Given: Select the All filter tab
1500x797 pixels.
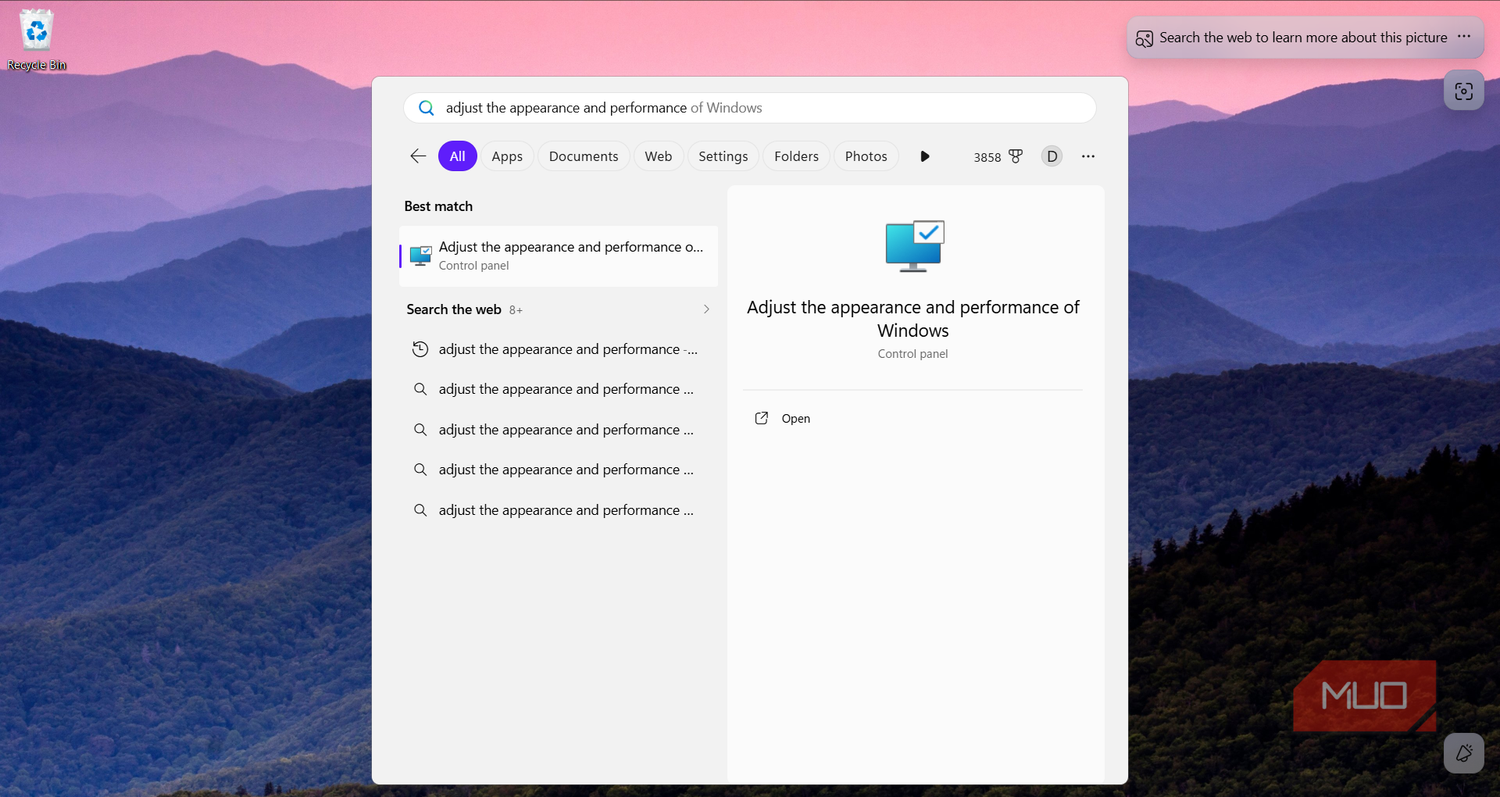Looking at the screenshot, I should [x=457, y=156].
